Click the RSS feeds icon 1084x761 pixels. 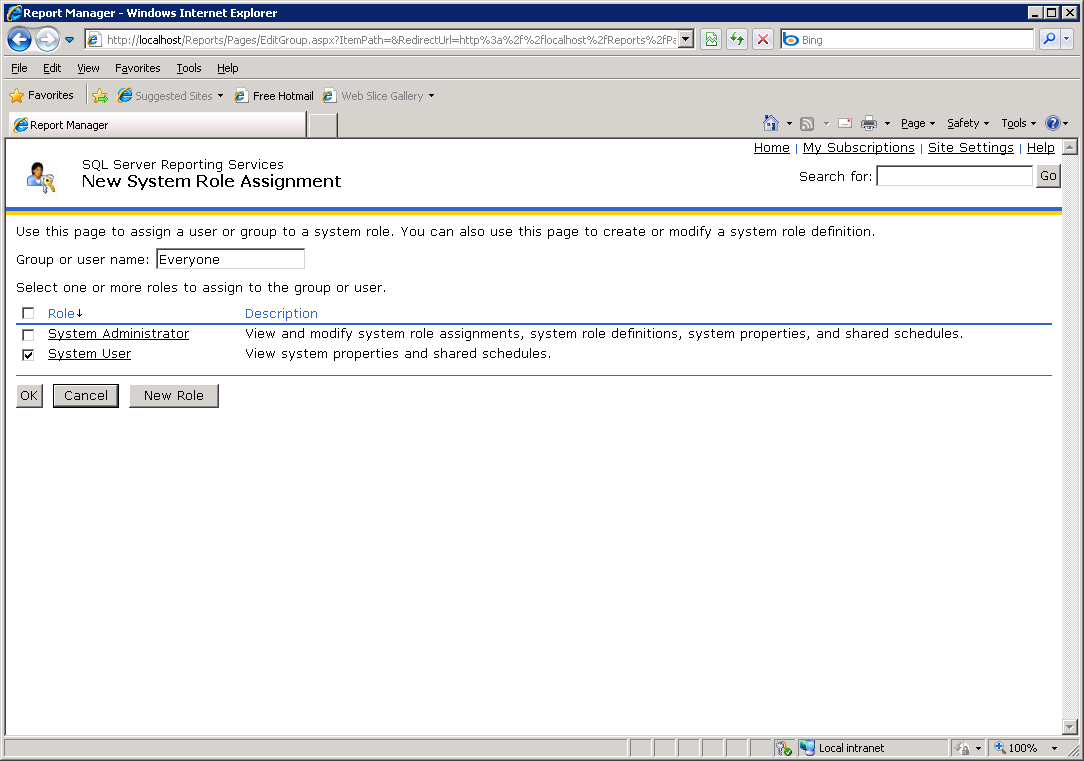[x=807, y=122]
